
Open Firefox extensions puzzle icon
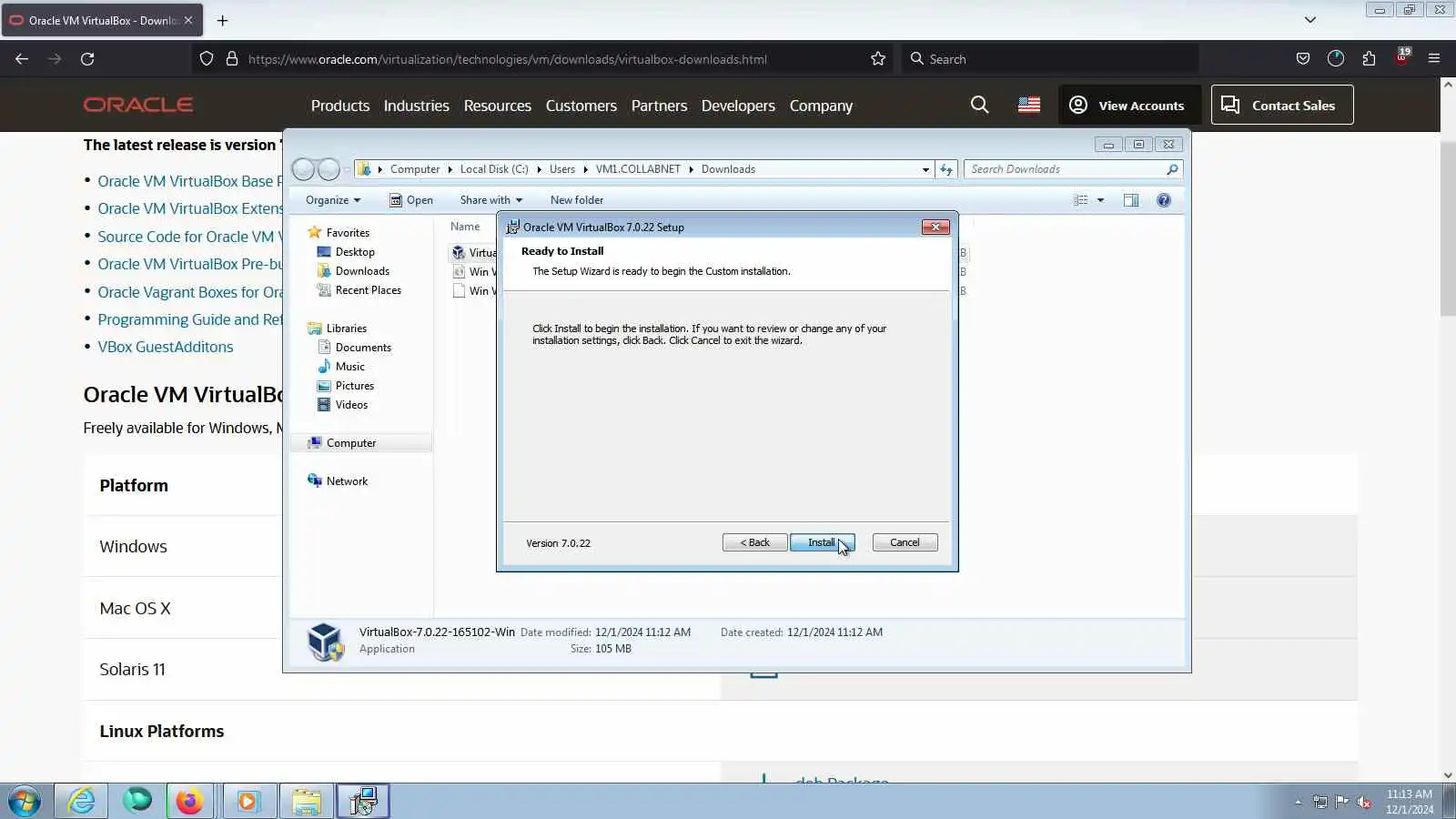(1369, 59)
